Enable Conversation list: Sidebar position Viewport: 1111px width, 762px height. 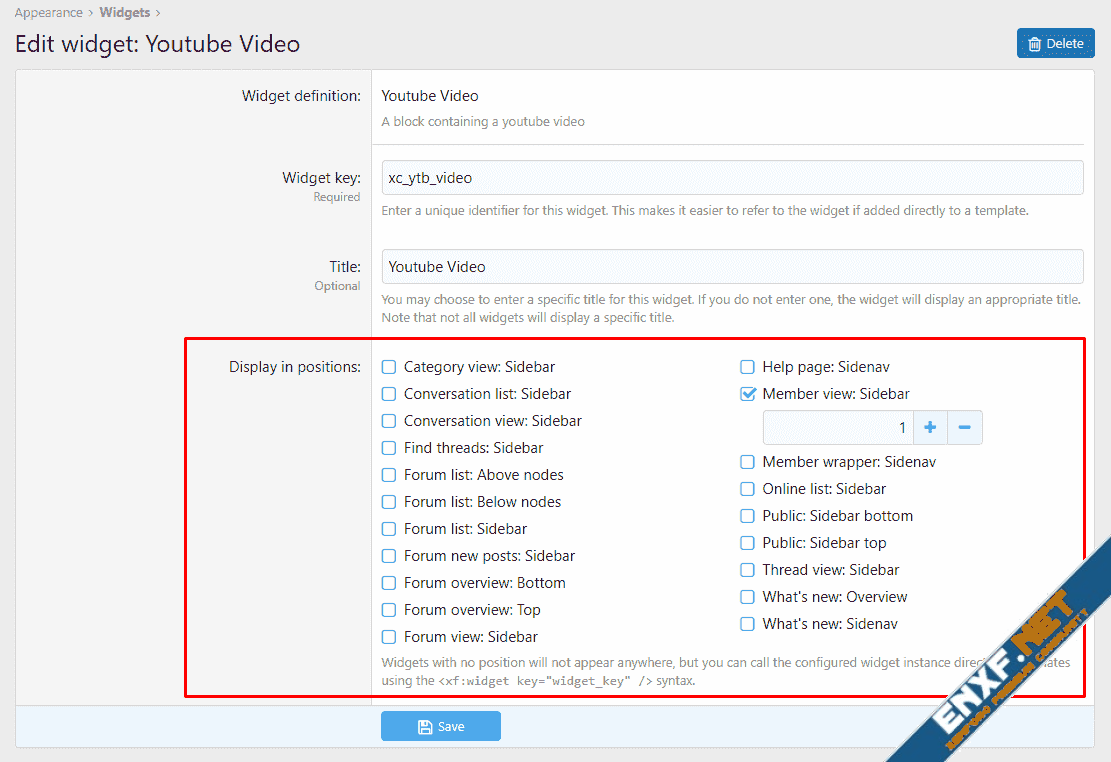(389, 394)
